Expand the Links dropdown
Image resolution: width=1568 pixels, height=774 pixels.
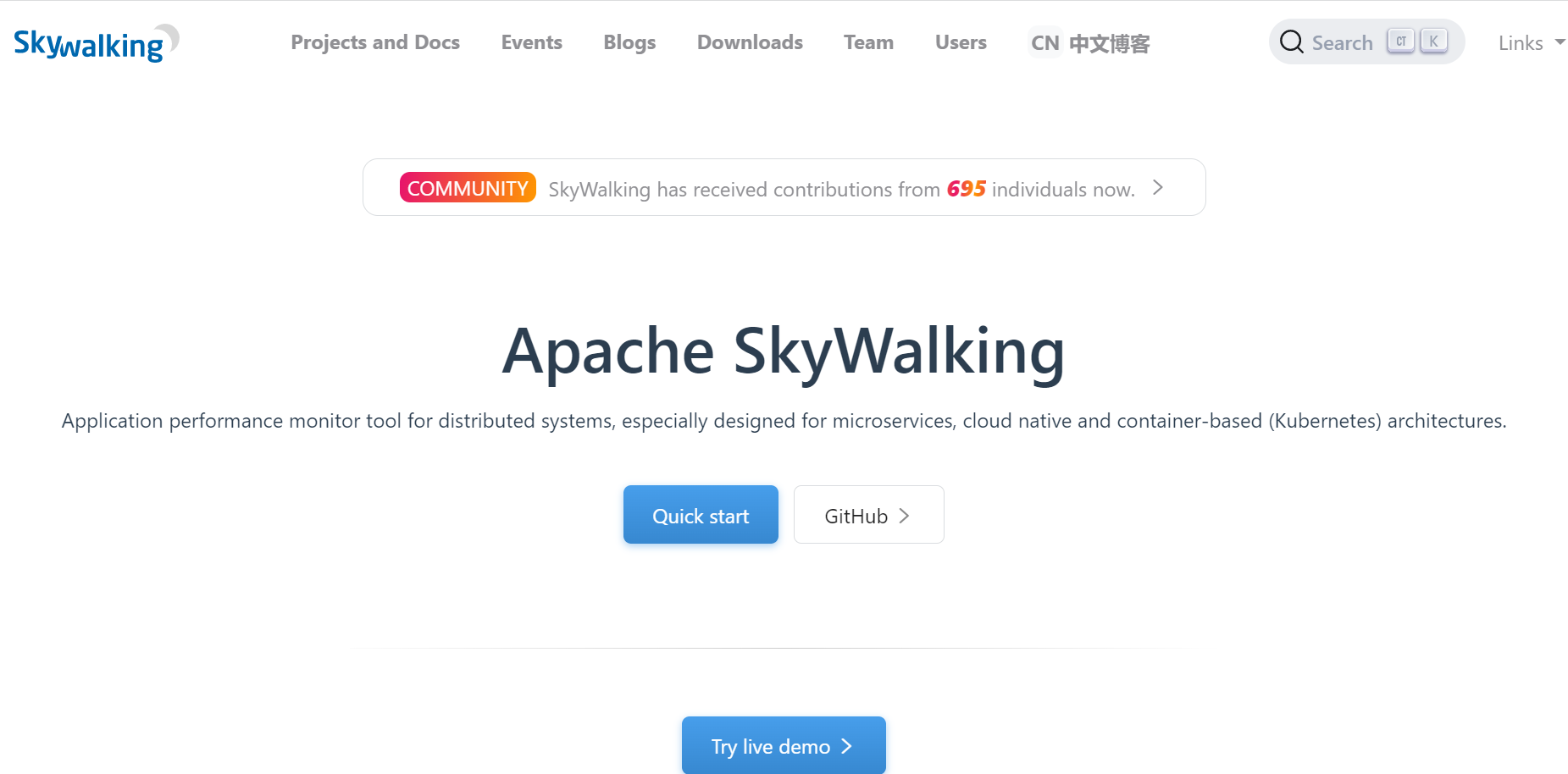point(1532,42)
